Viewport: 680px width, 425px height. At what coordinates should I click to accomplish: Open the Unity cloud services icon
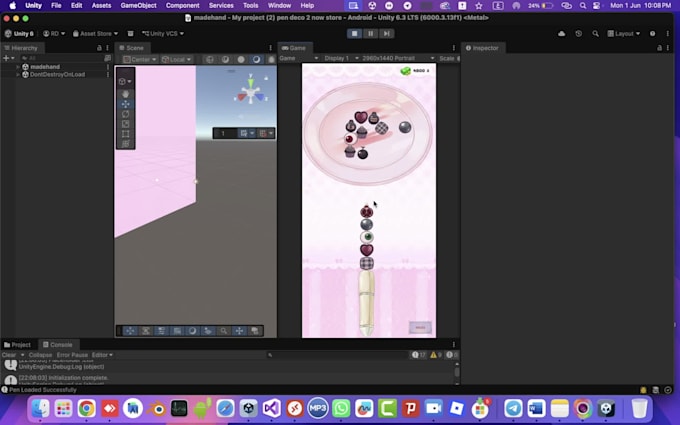pos(562,33)
